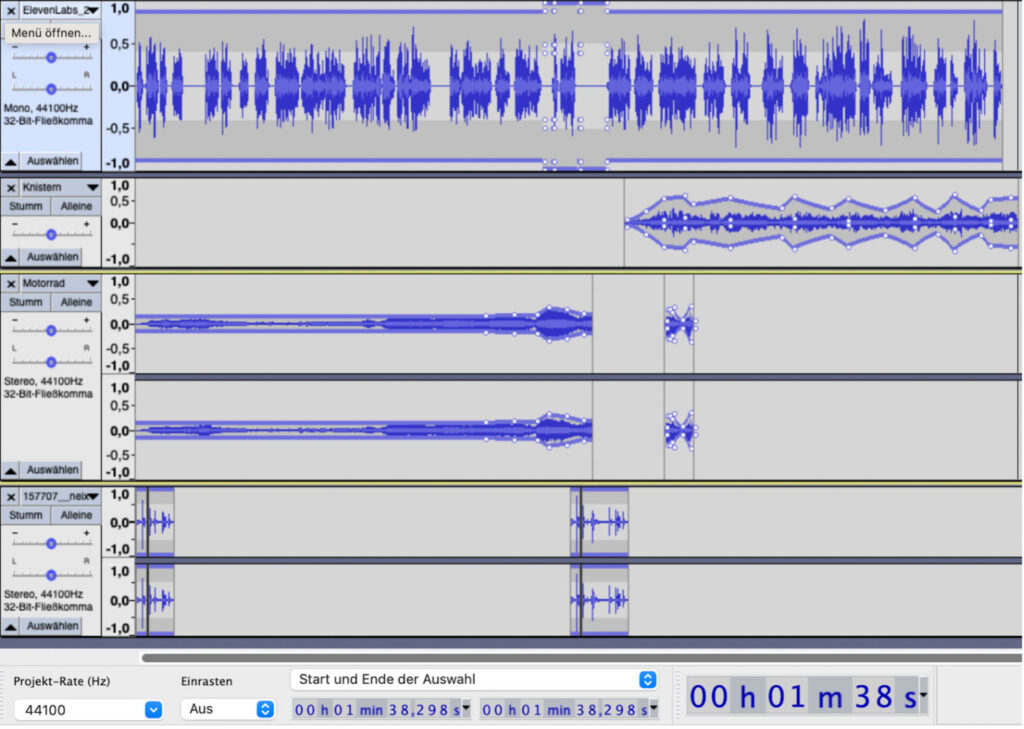Mute the Knistern track with Stumm
The image size is (1024, 729).
point(26,206)
